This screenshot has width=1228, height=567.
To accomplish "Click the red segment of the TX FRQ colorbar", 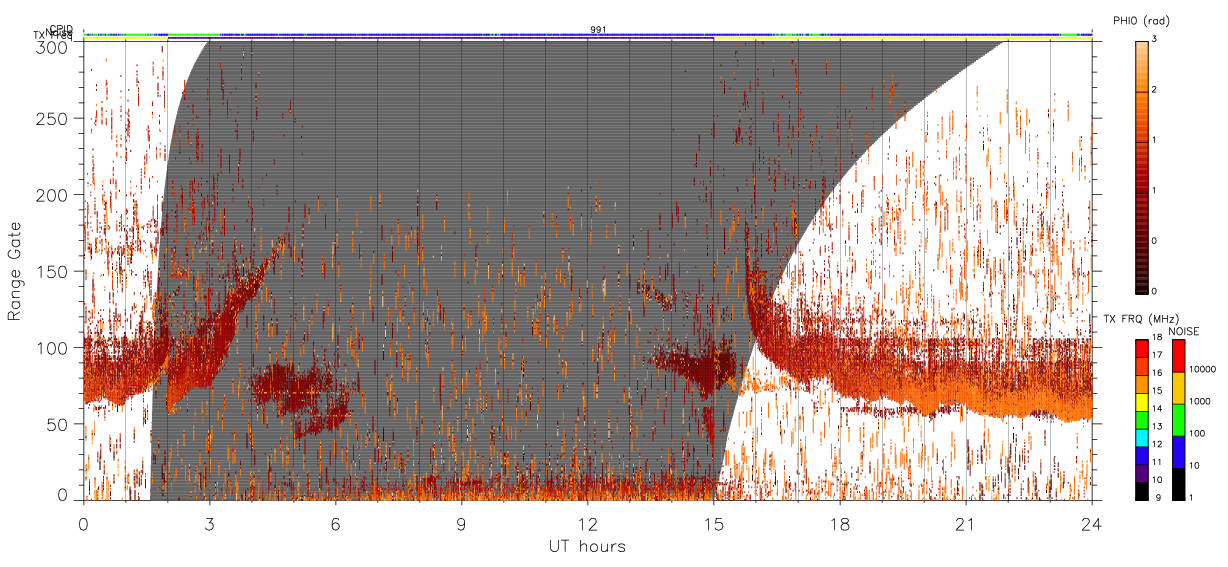I will (1140, 347).
